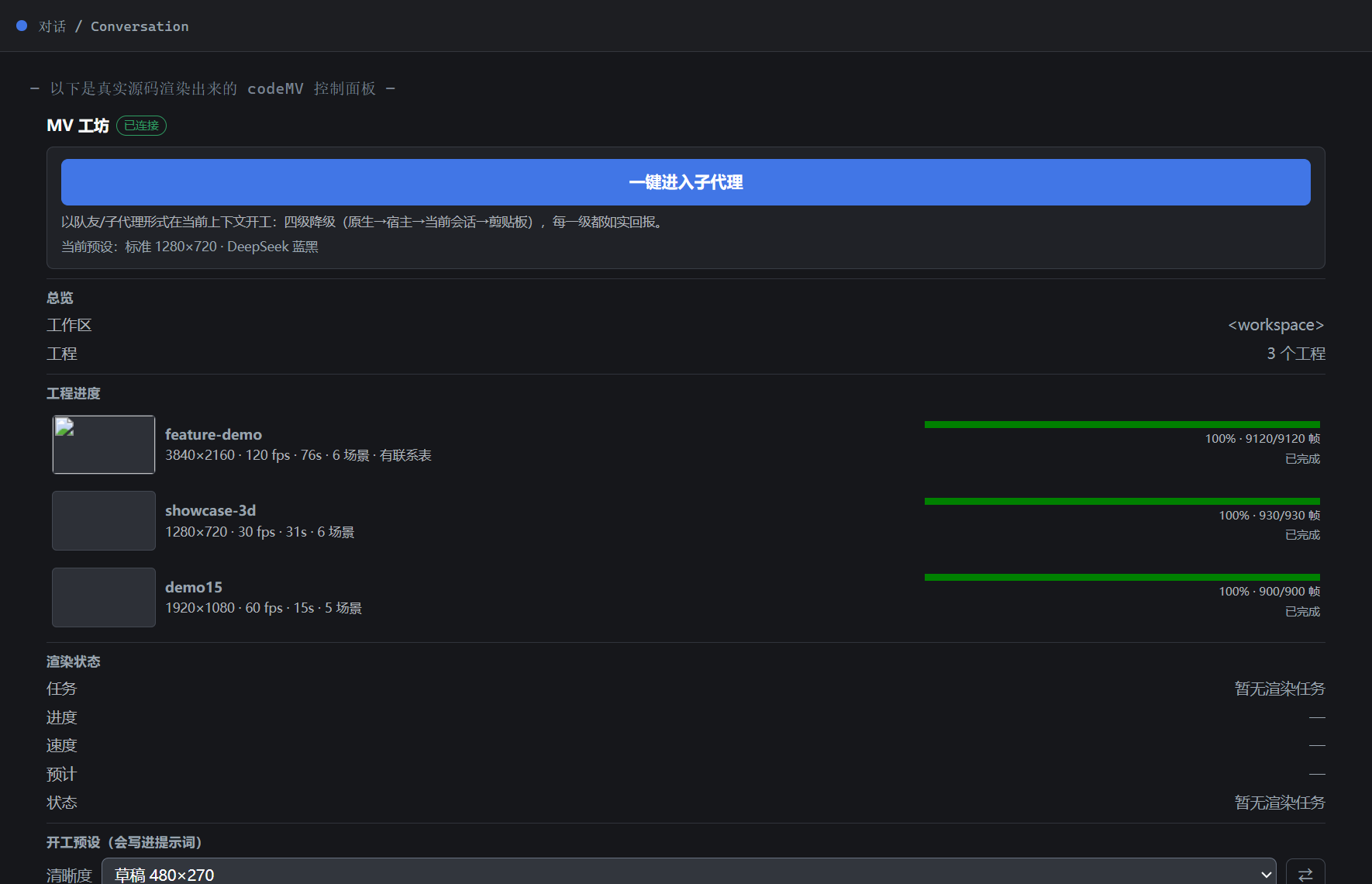Image resolution: width=1372 pixels, height=884 pixels.
Task: Click the 工程进度 section heading
Action: pyautogui.click(x=74, y=393)
